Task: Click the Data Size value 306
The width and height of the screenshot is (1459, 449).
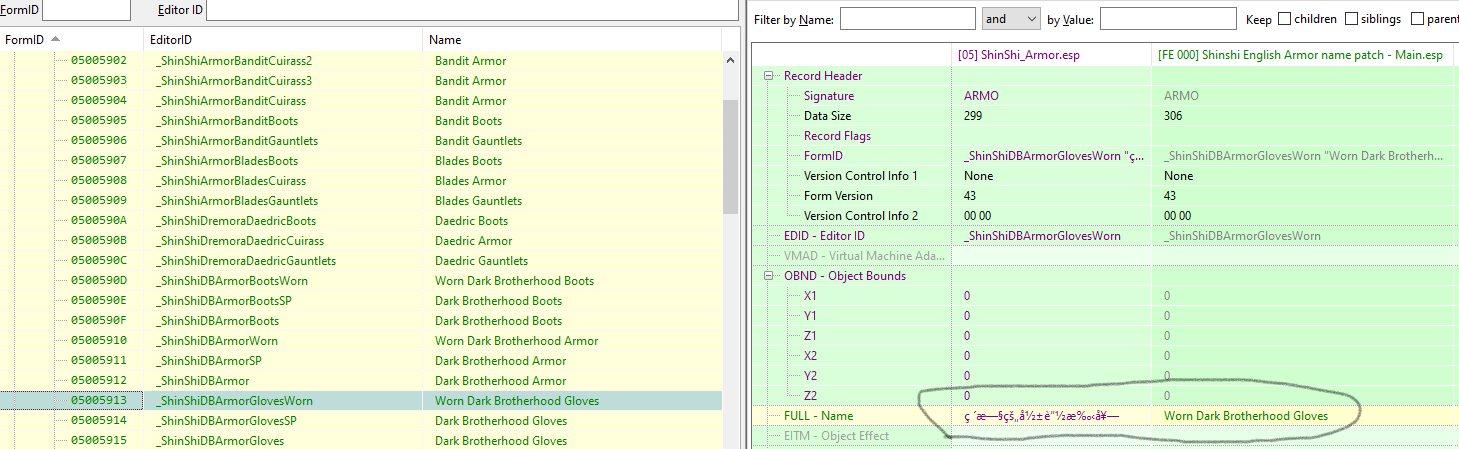Action: 1173,116
